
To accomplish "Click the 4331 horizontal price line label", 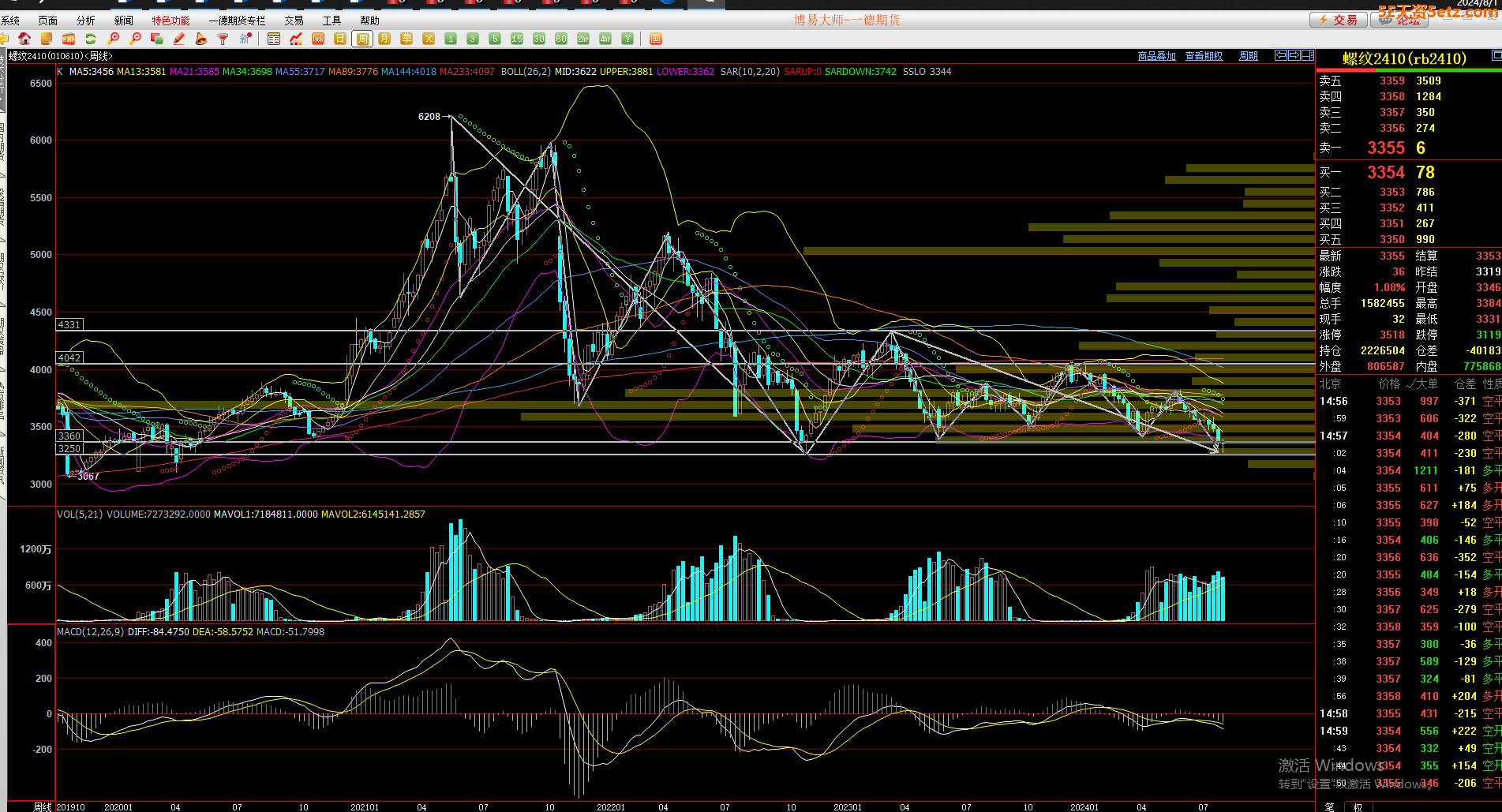I will [x=69, y=324].
